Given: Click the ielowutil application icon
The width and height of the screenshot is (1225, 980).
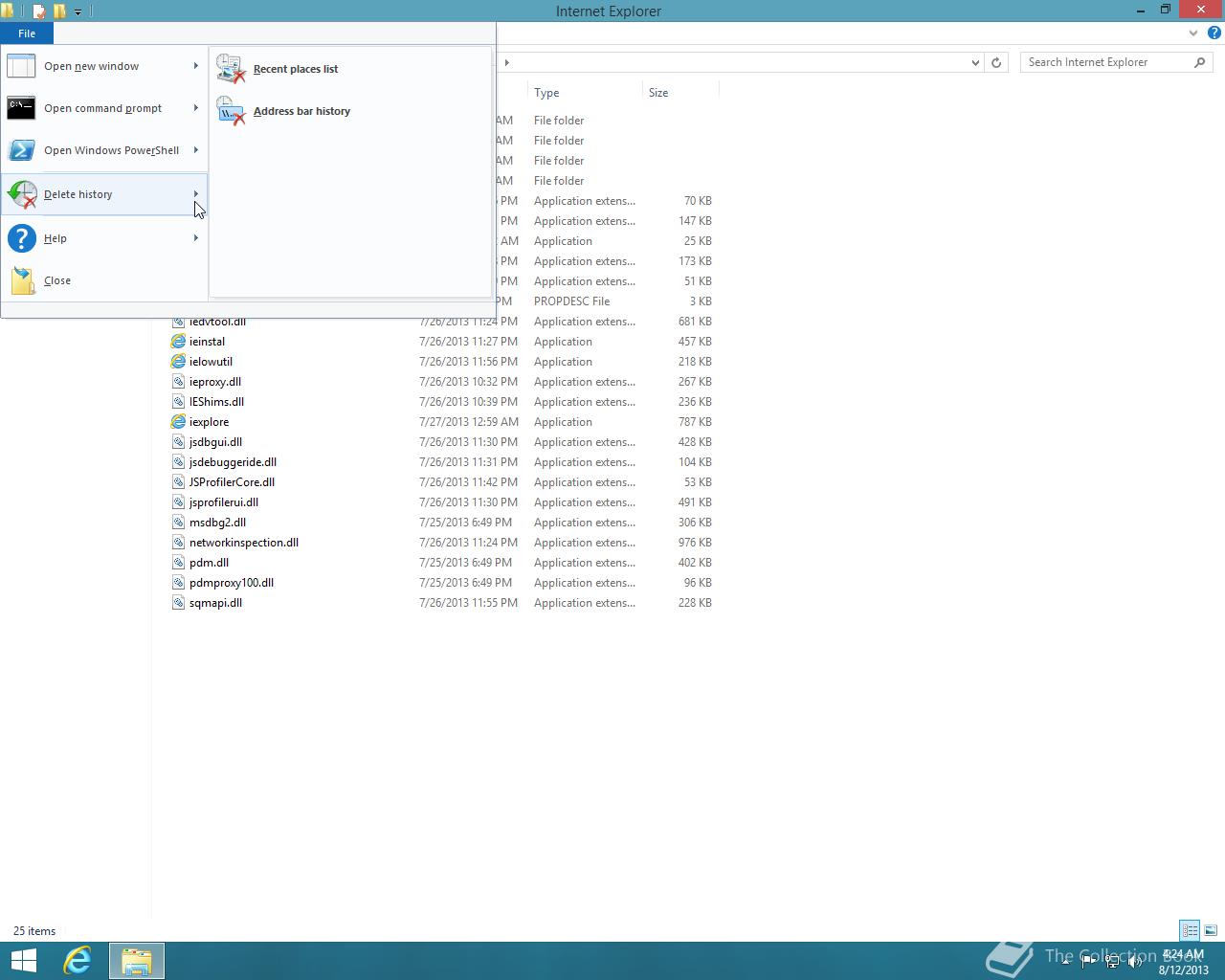Looking at the screenshot, I should coord(178,362).
